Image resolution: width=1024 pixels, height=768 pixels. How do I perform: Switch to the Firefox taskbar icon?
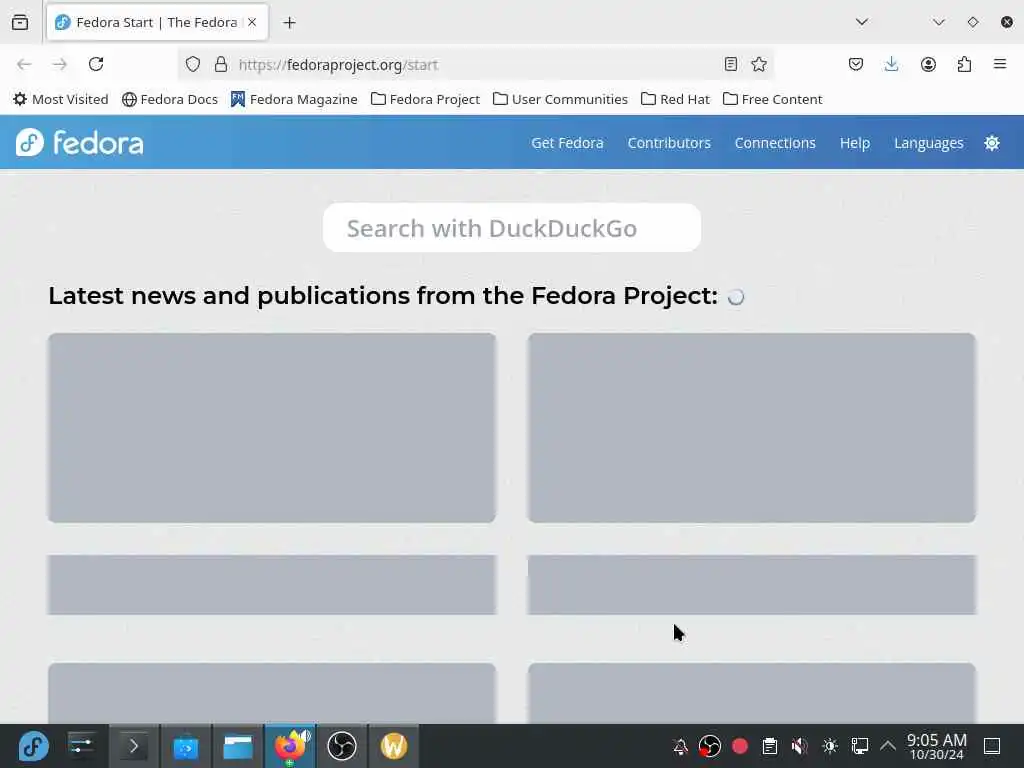pos(289,746)
